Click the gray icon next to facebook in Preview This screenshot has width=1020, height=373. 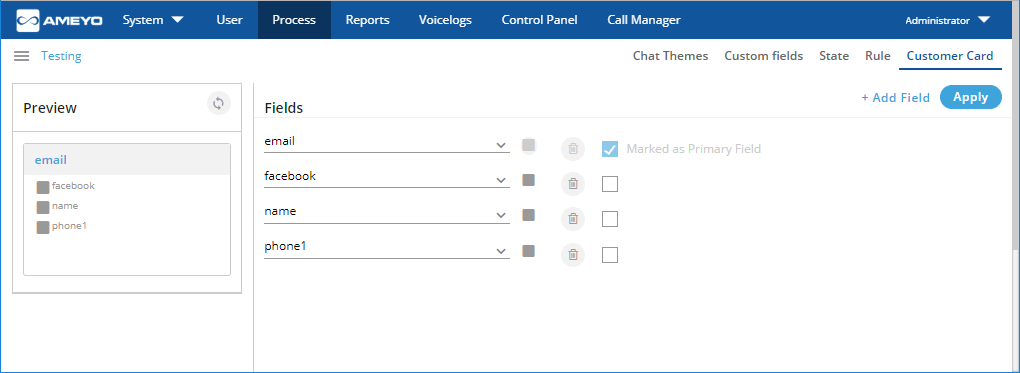point(43,187)
